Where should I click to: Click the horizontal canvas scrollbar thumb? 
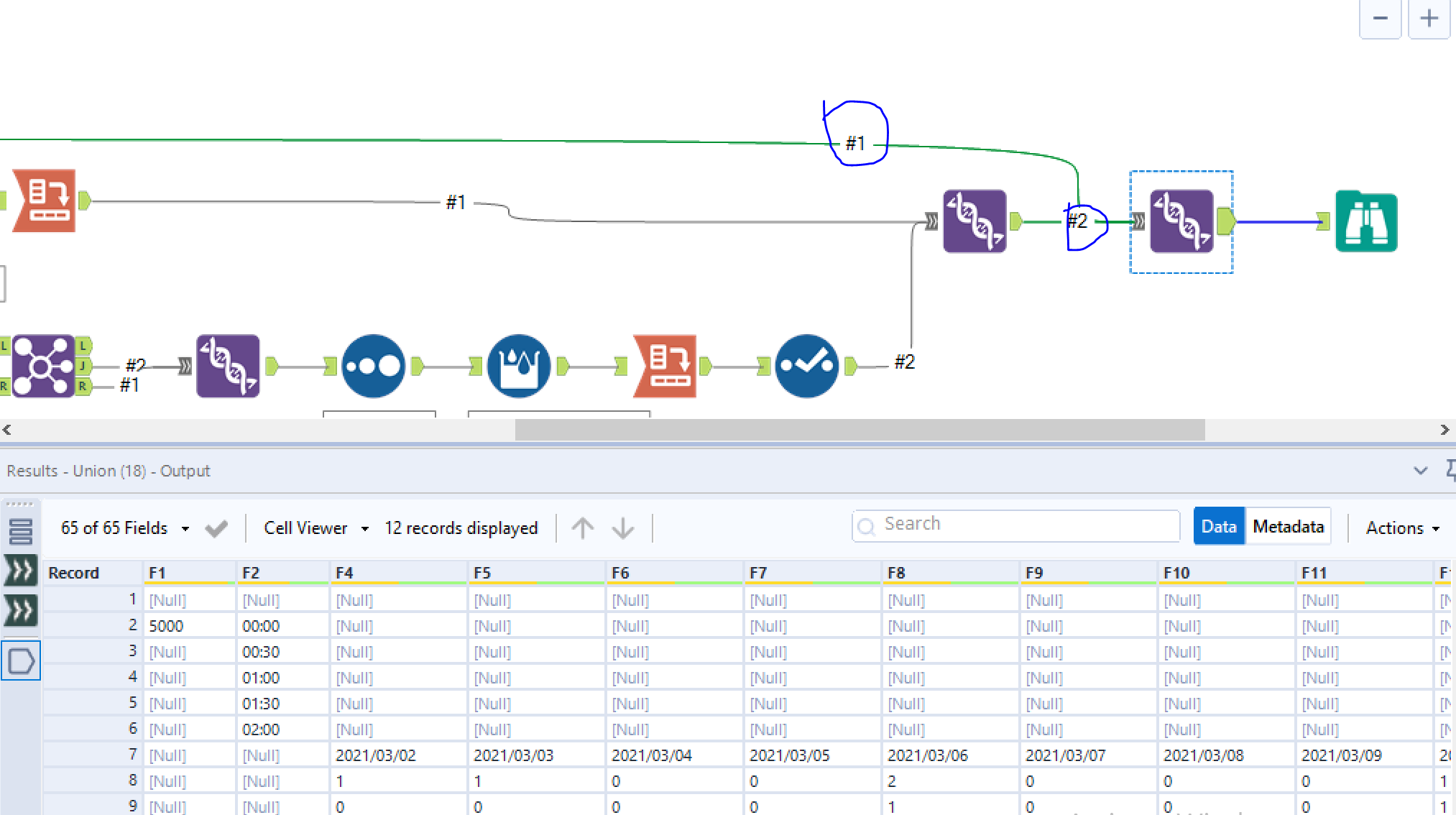[x=860, y=430]
